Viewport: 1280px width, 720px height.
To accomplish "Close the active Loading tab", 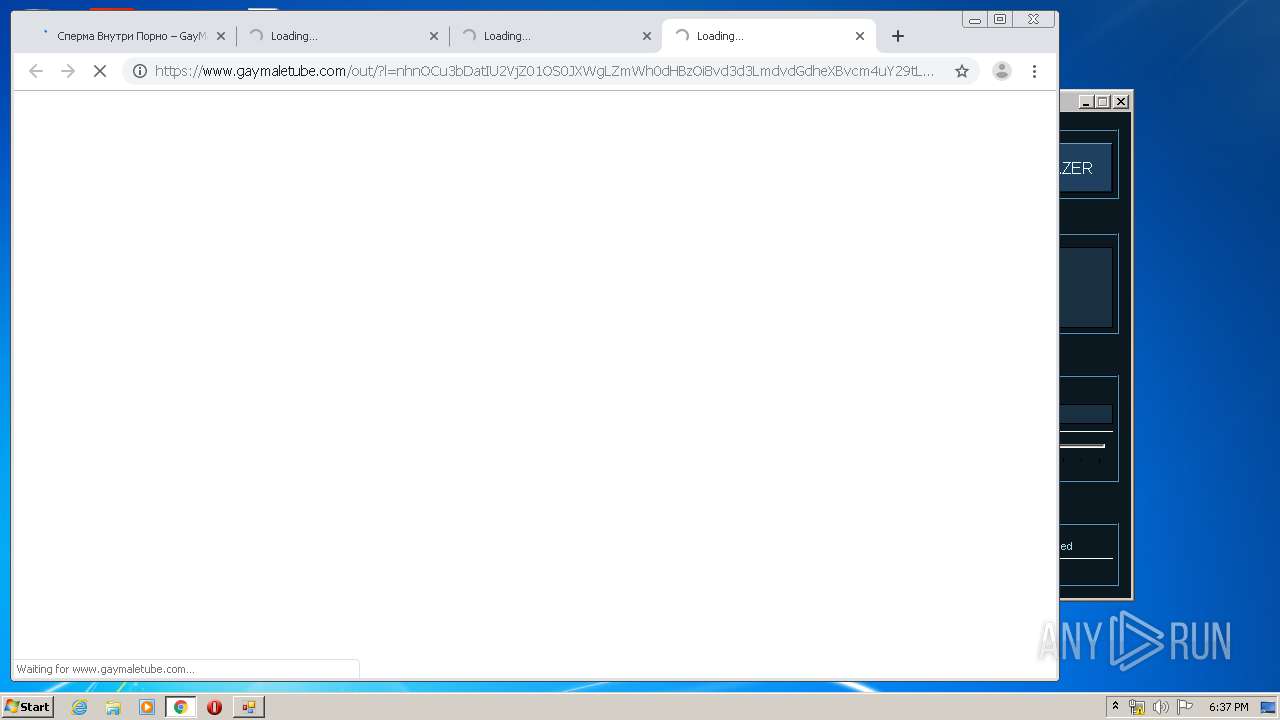I will (860, 36).
